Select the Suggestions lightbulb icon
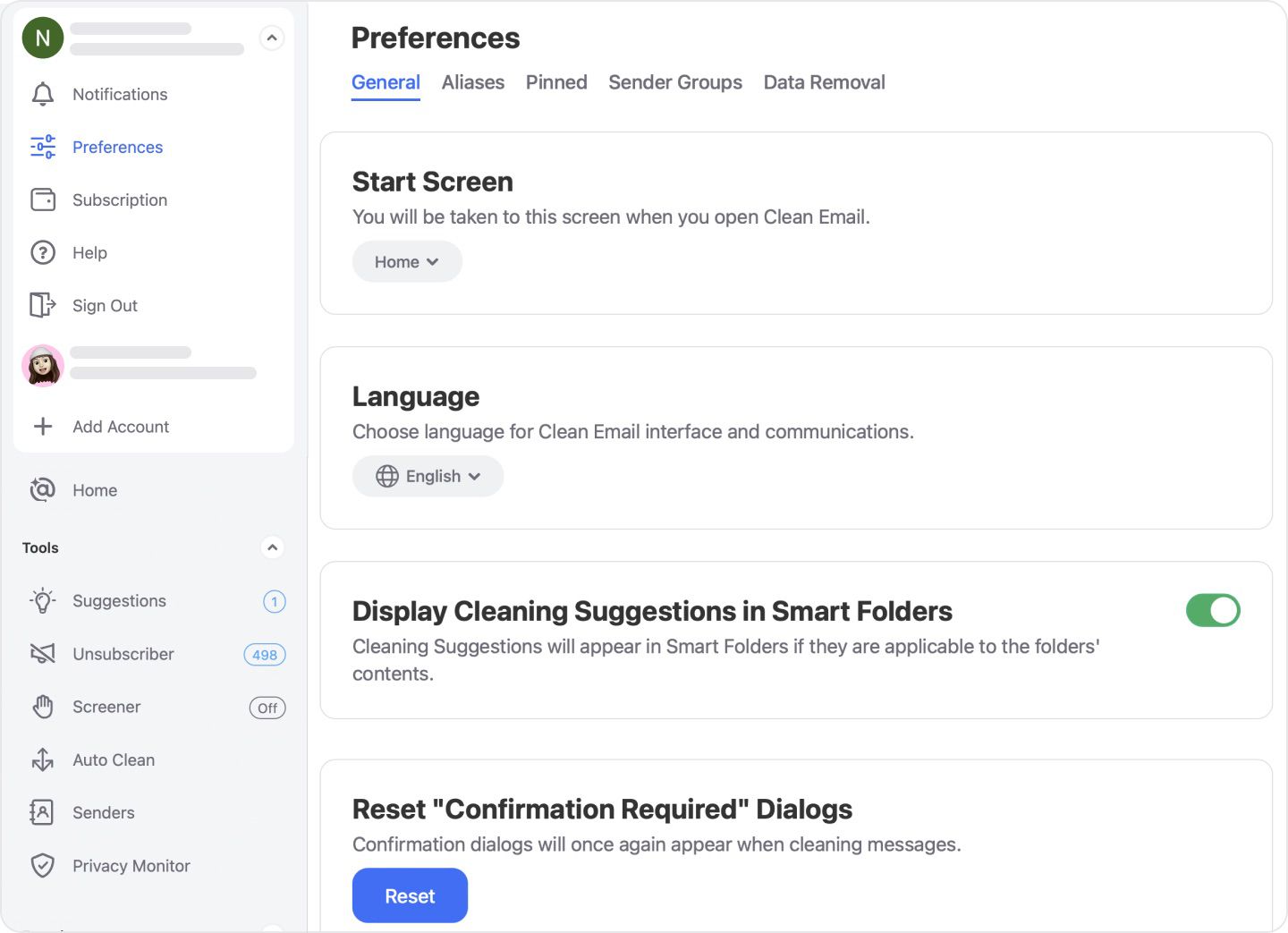The image size is (1288, 933). 42,601
